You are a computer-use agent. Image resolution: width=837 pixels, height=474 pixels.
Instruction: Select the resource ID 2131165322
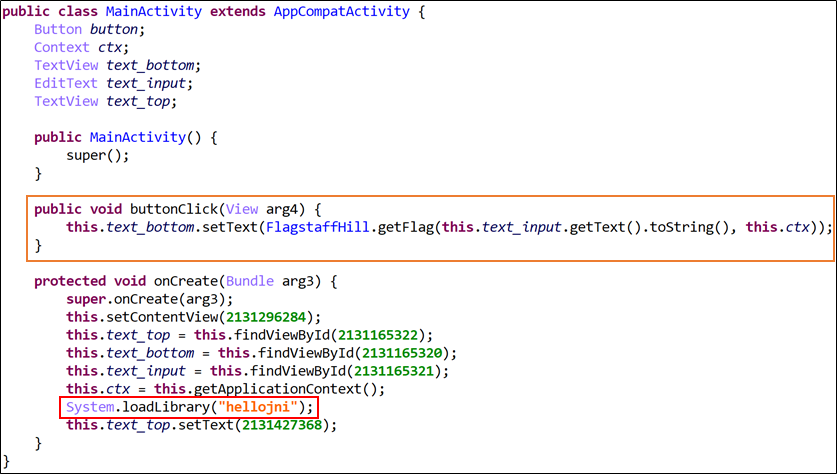(377, 336)
